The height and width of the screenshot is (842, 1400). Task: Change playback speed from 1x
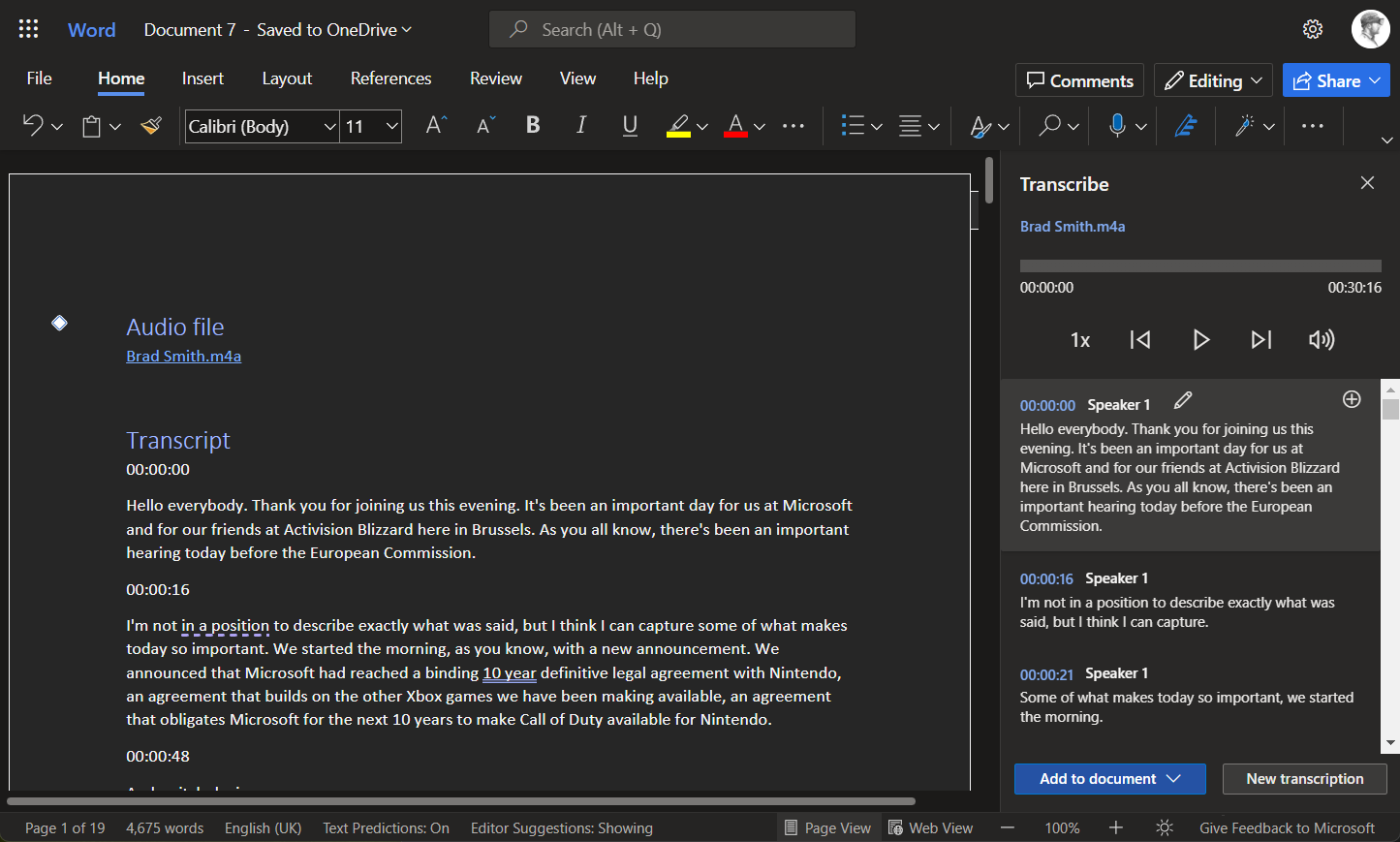coord(1080,340)
